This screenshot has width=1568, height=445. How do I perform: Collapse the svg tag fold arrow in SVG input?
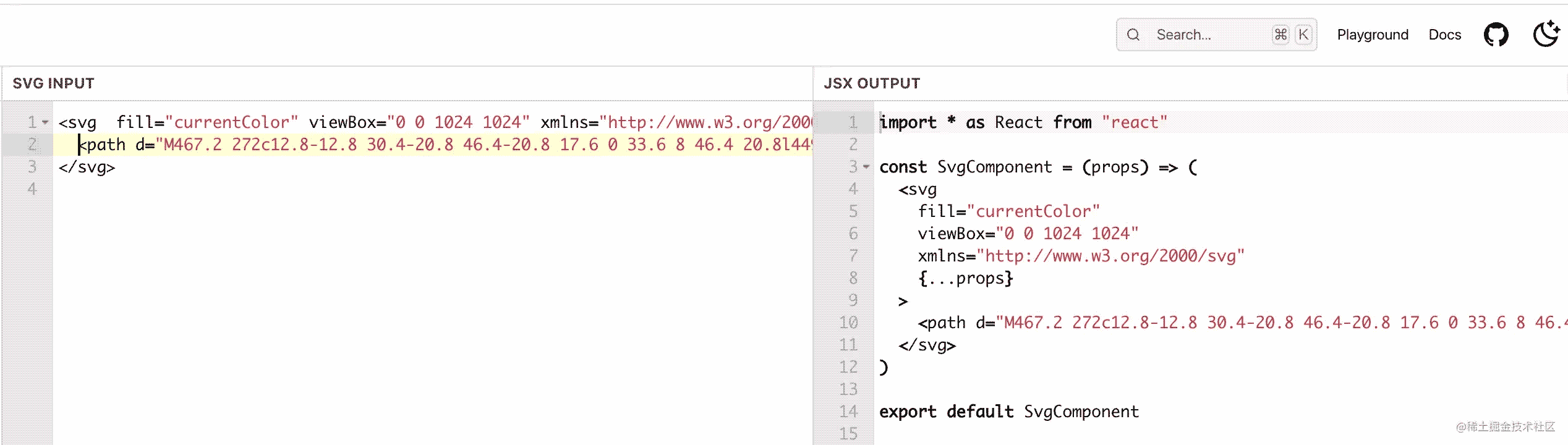pos(45,122)
